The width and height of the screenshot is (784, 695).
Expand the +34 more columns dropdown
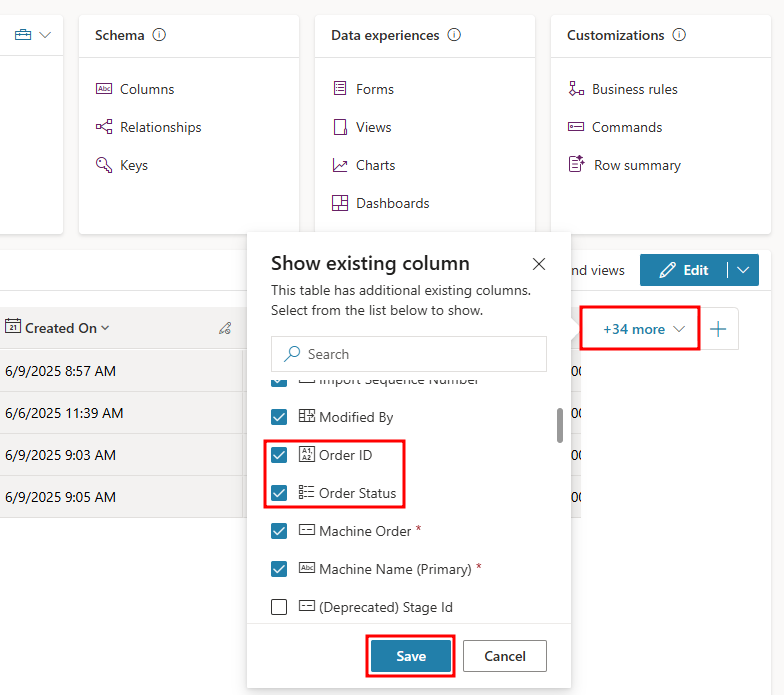(x=645, y=329)
